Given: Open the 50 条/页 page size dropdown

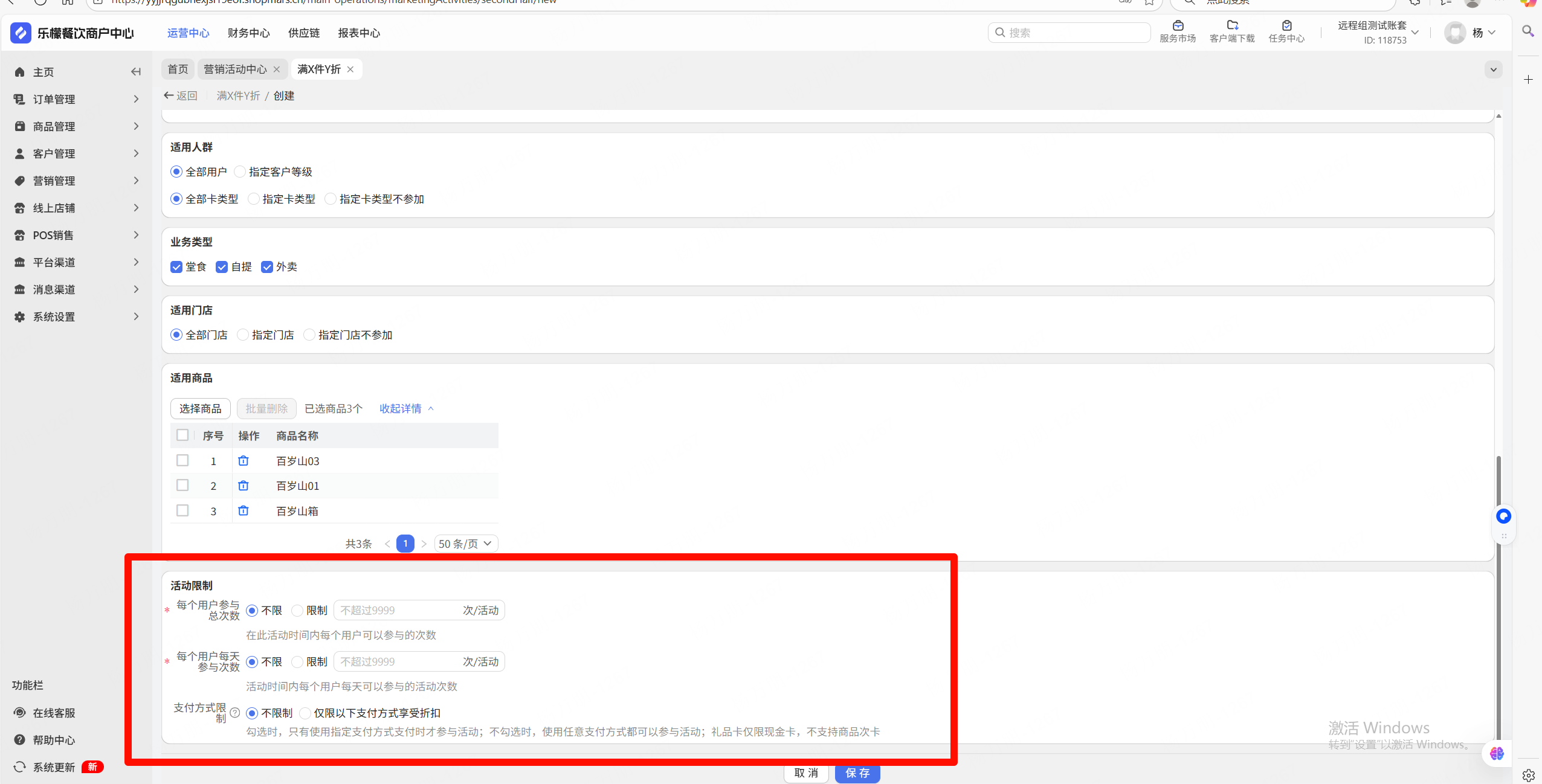Looking at the screenshot, I should (x=466, y=544).
